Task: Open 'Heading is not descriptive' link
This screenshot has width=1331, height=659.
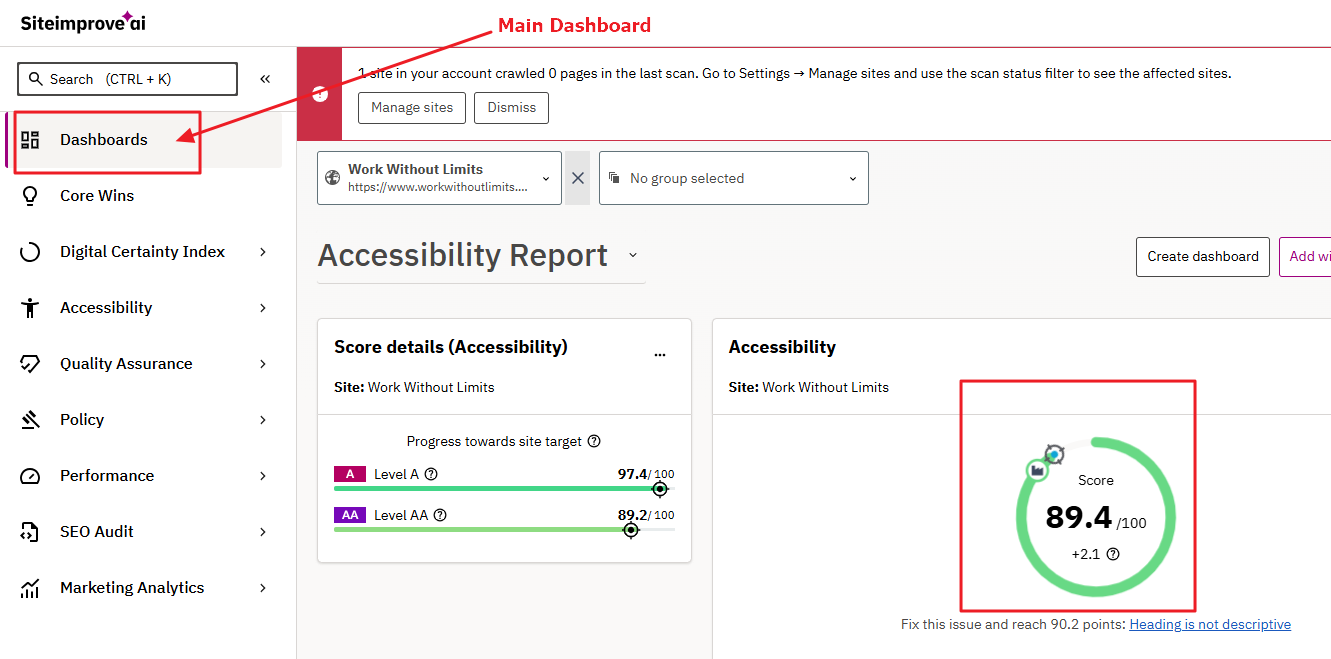Action: point(1210,625)
